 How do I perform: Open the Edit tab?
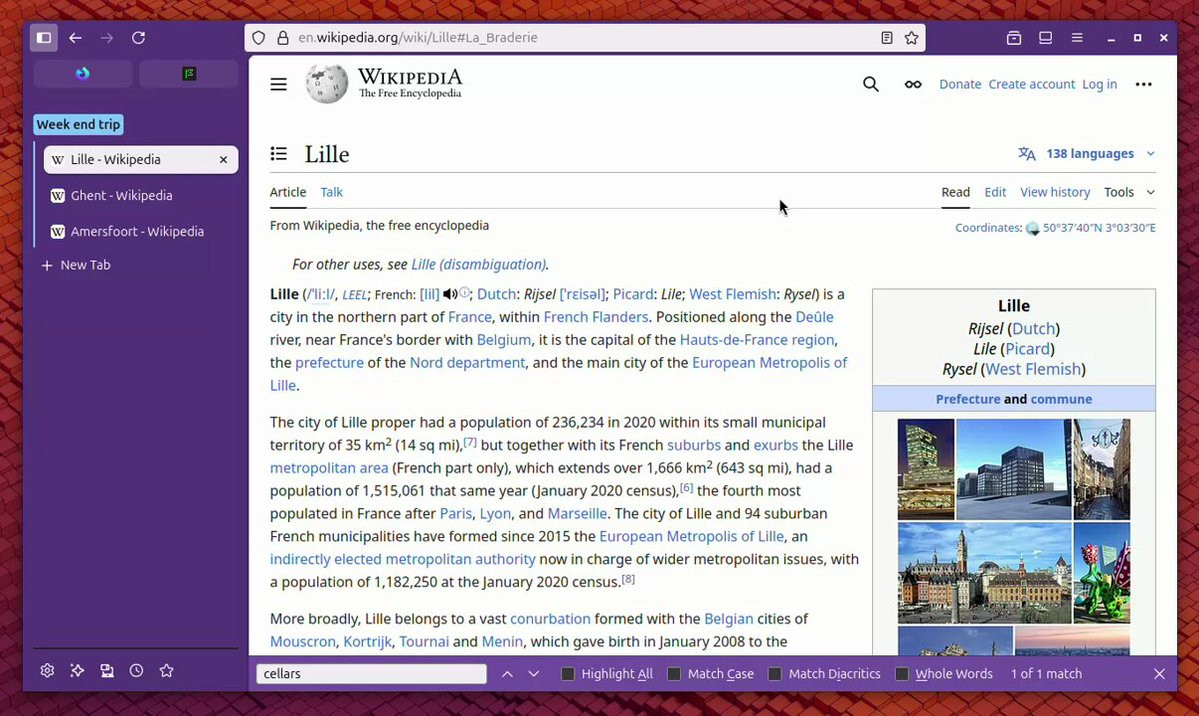click(995, 192)
